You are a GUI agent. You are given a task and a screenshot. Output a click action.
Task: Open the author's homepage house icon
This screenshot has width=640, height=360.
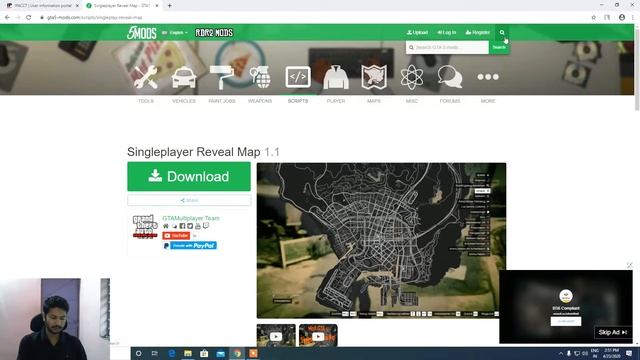pyautogui.click(x=166, y=226)
